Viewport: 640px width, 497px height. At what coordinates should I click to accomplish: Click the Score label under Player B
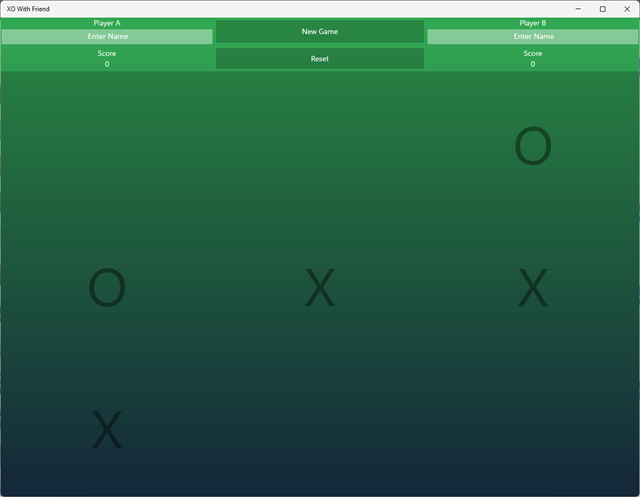533,53
